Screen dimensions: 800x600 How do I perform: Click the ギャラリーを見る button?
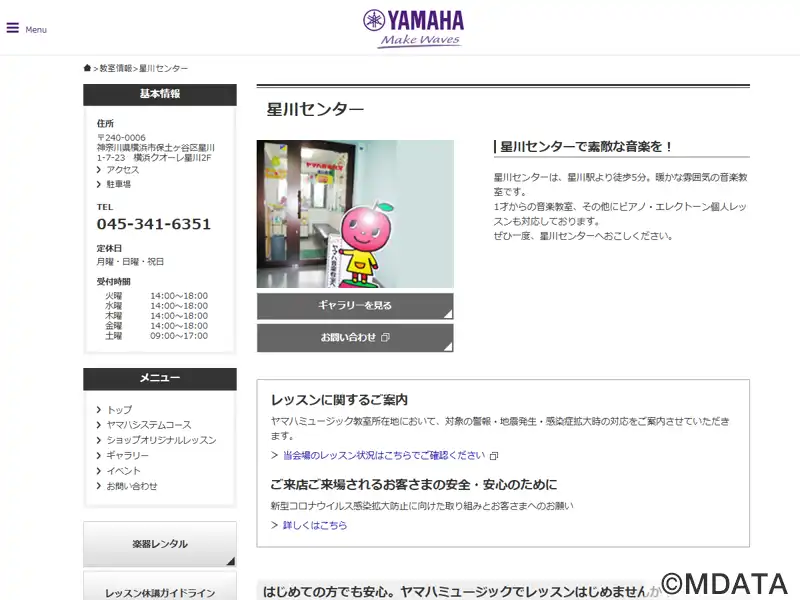pos(355,306)
